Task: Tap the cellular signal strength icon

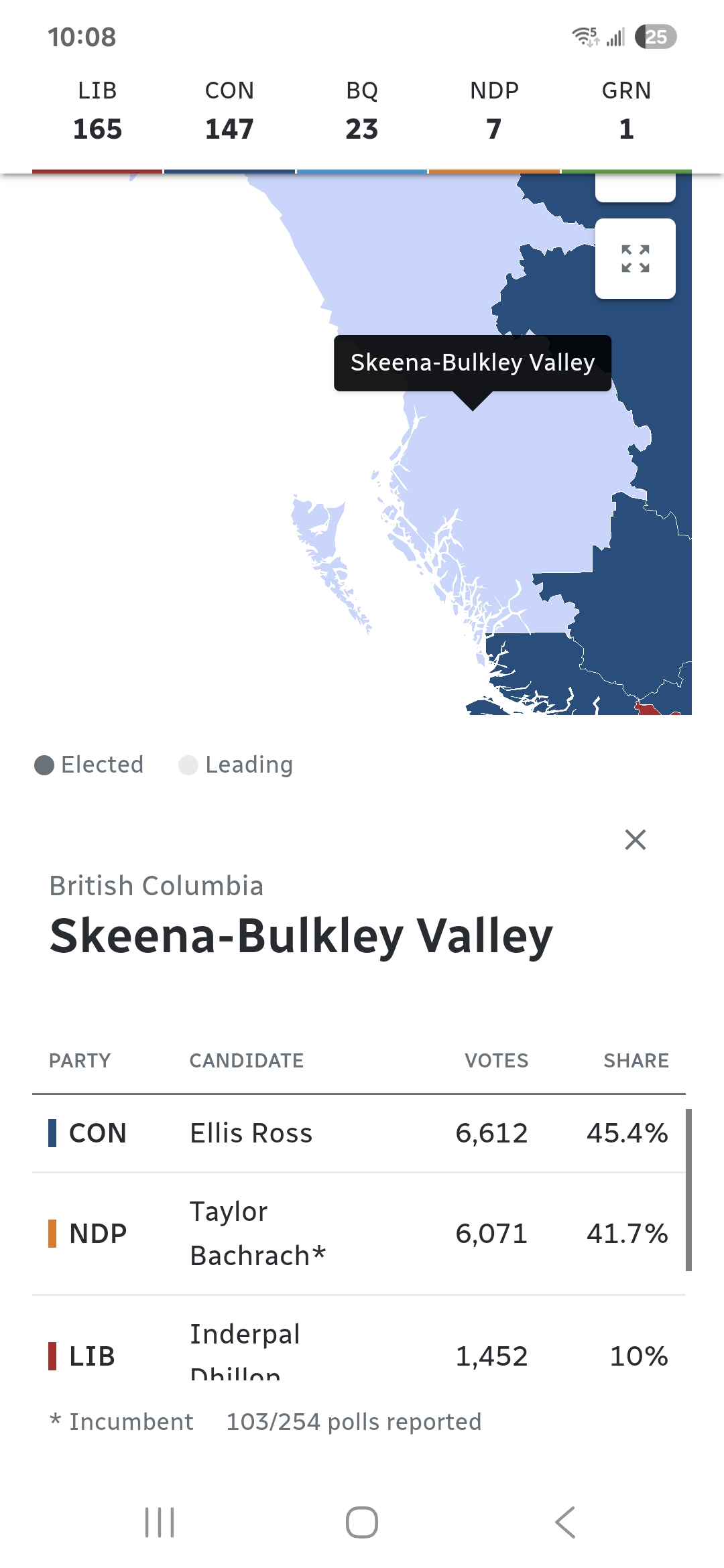Action: (x=615, y=37)
